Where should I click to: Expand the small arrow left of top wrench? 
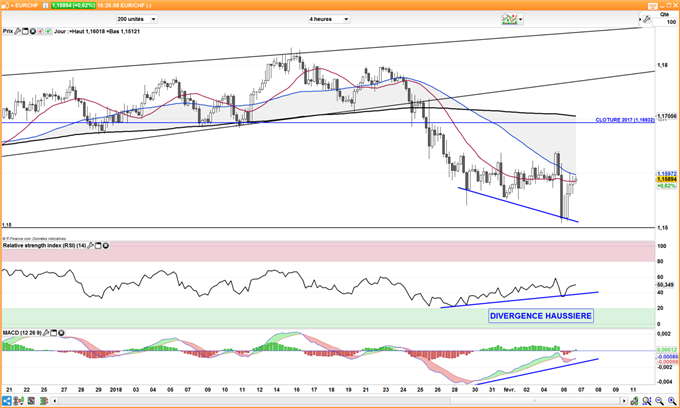click(640, 20)
